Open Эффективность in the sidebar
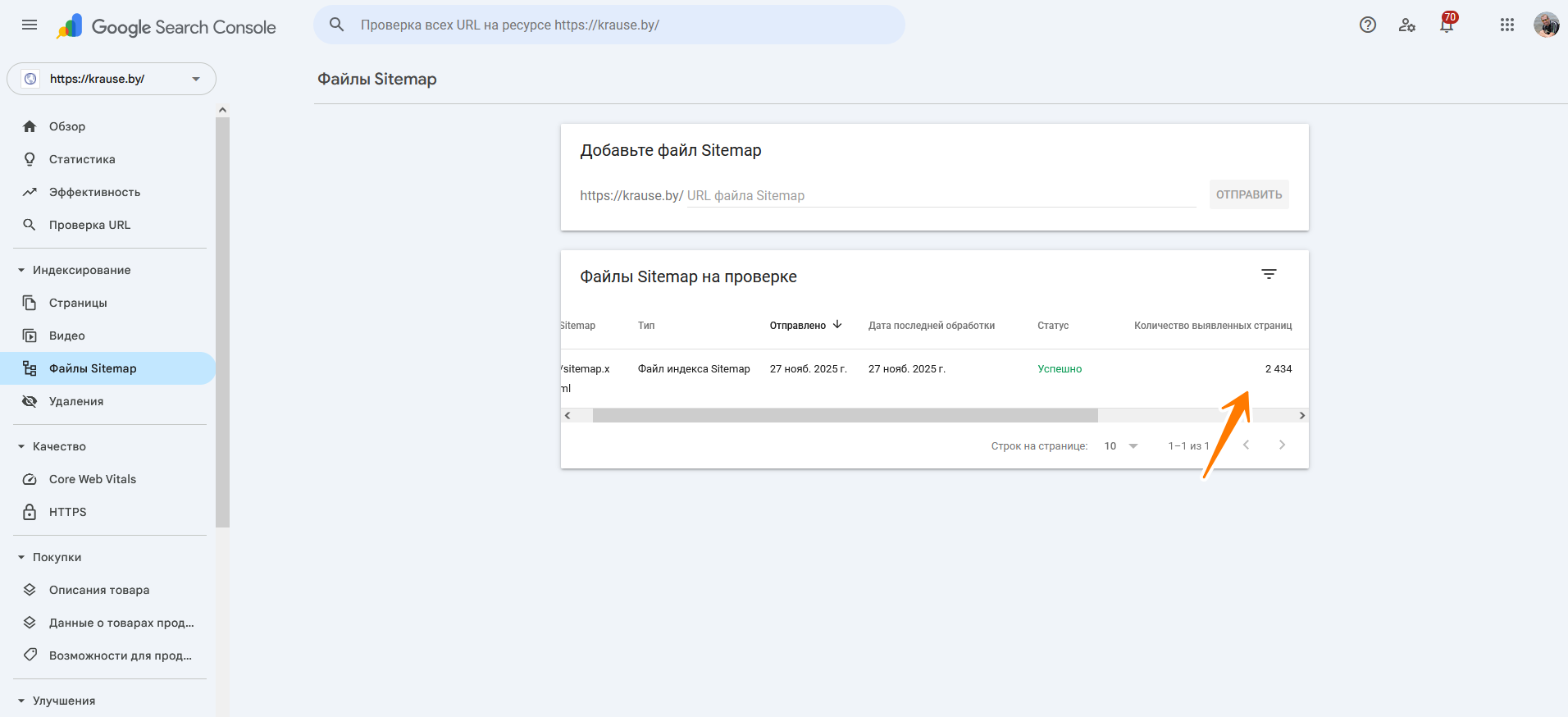The image size is (1568, 717). [94, 192]
